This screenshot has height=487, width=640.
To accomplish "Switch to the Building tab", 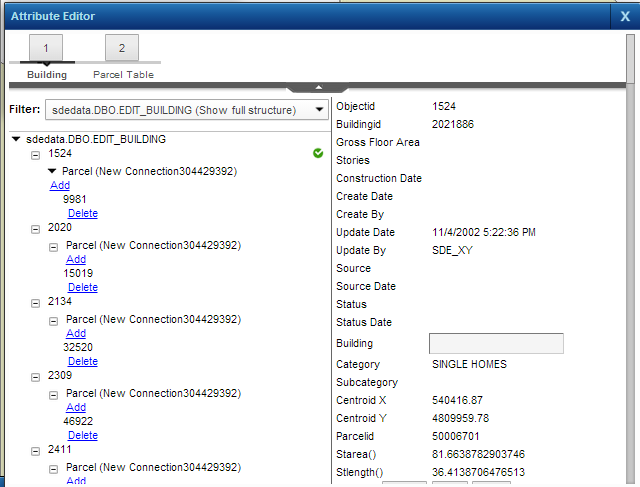I will (47, 48).
